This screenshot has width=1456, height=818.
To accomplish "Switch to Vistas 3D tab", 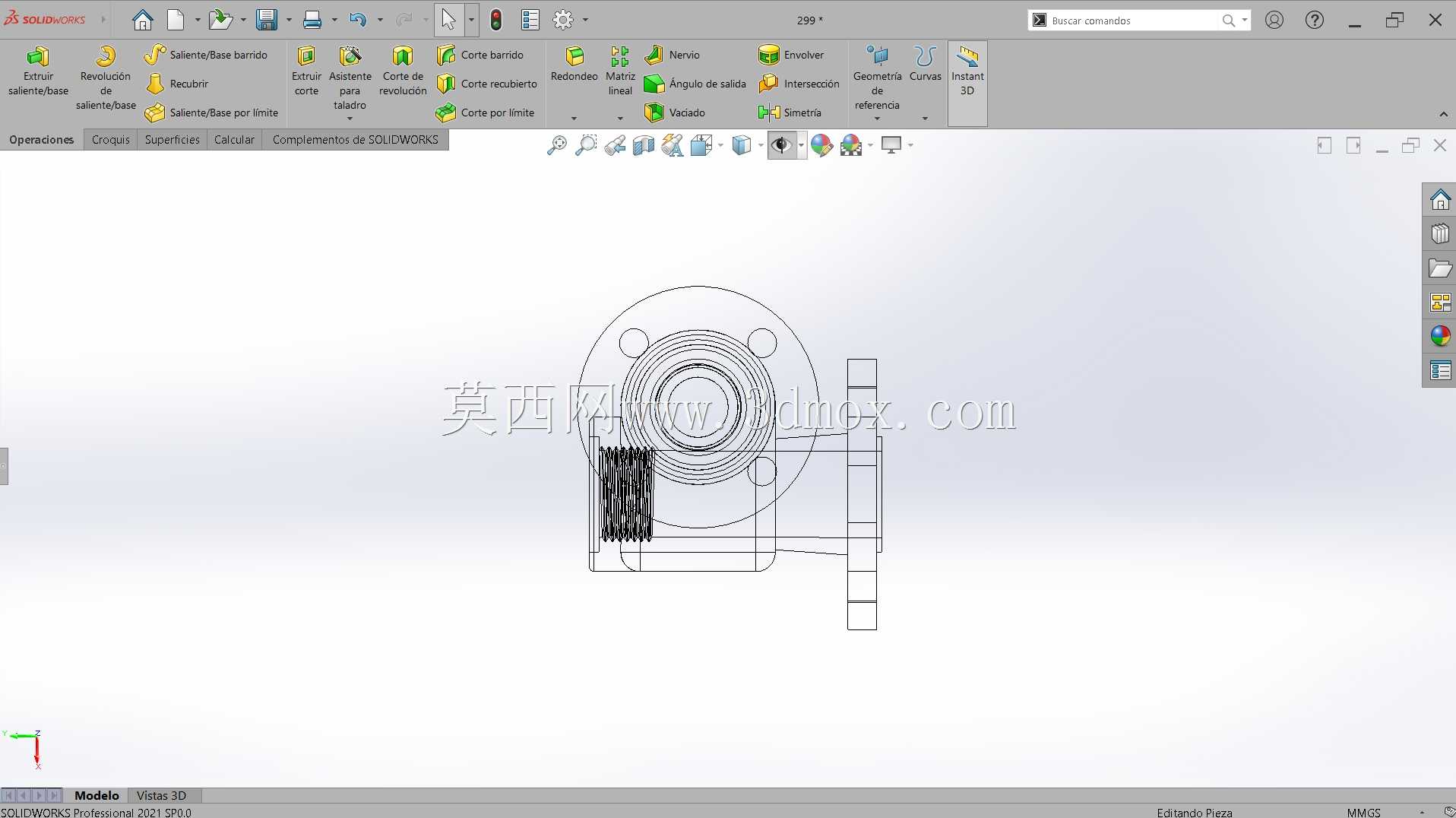I will (161, 795).
